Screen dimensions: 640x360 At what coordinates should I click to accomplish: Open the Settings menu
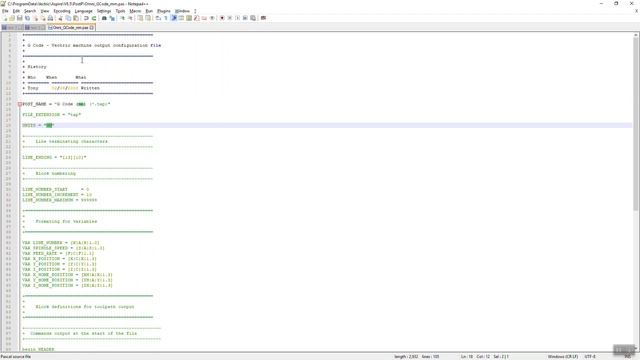coord(104,11)
